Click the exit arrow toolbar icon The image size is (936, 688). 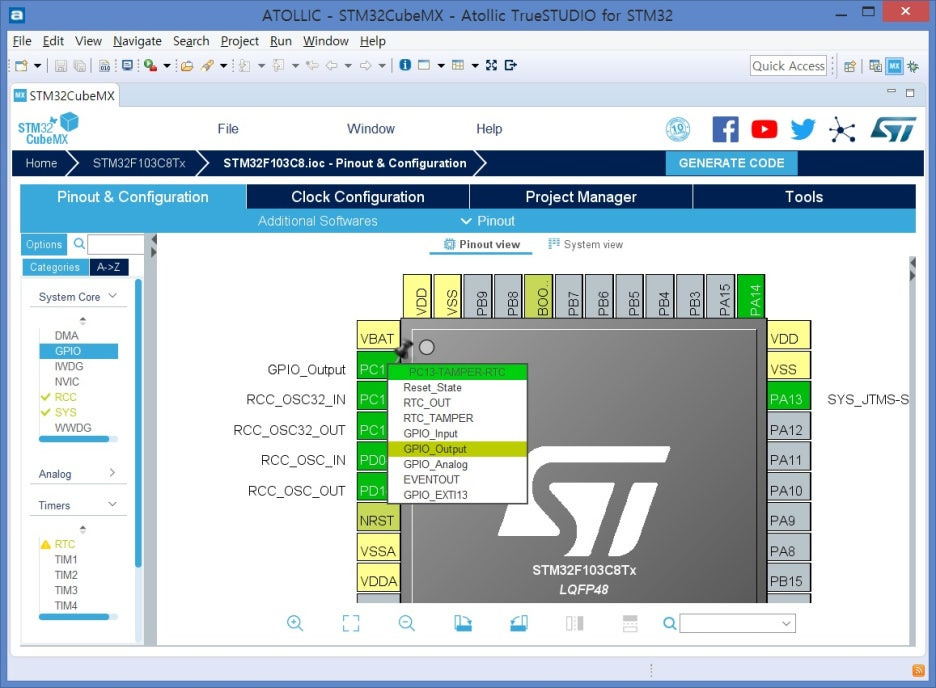[x=510, y=65]
